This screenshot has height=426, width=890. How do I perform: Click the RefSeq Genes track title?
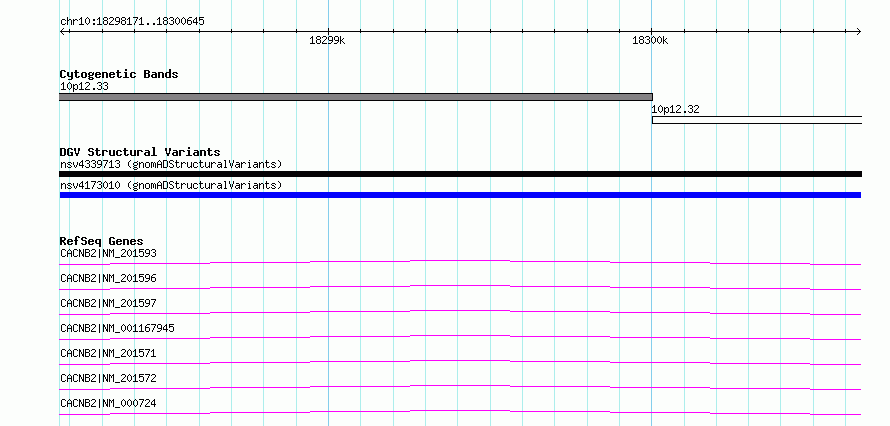pyautogui.click(x=102, y=241)
